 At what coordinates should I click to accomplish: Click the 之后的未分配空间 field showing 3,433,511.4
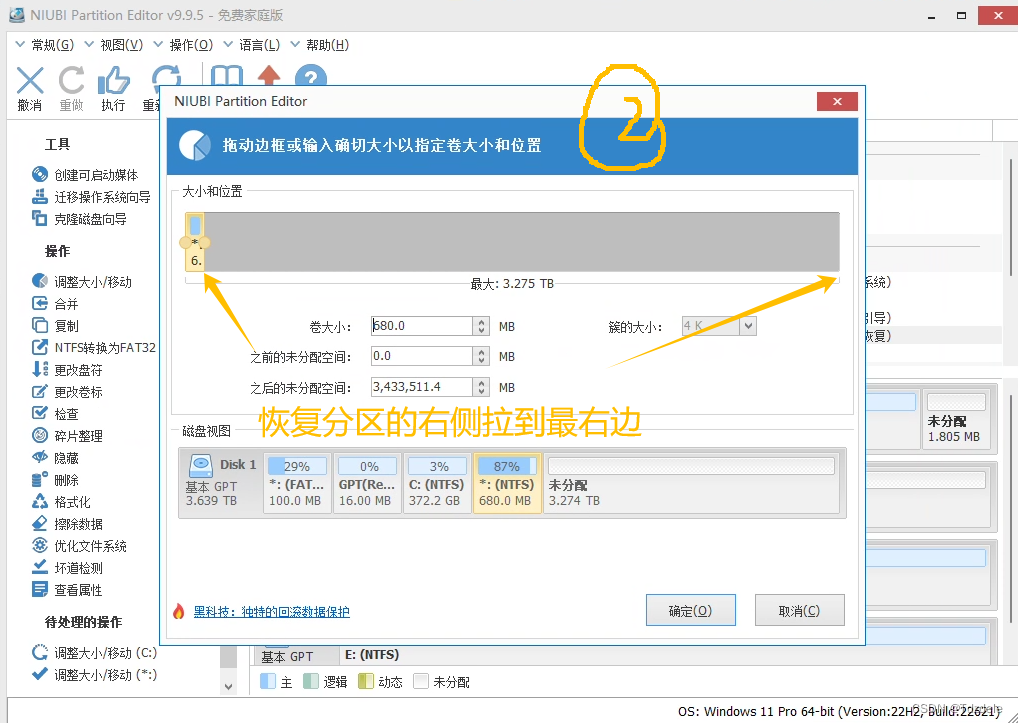(x=422, y=387)
